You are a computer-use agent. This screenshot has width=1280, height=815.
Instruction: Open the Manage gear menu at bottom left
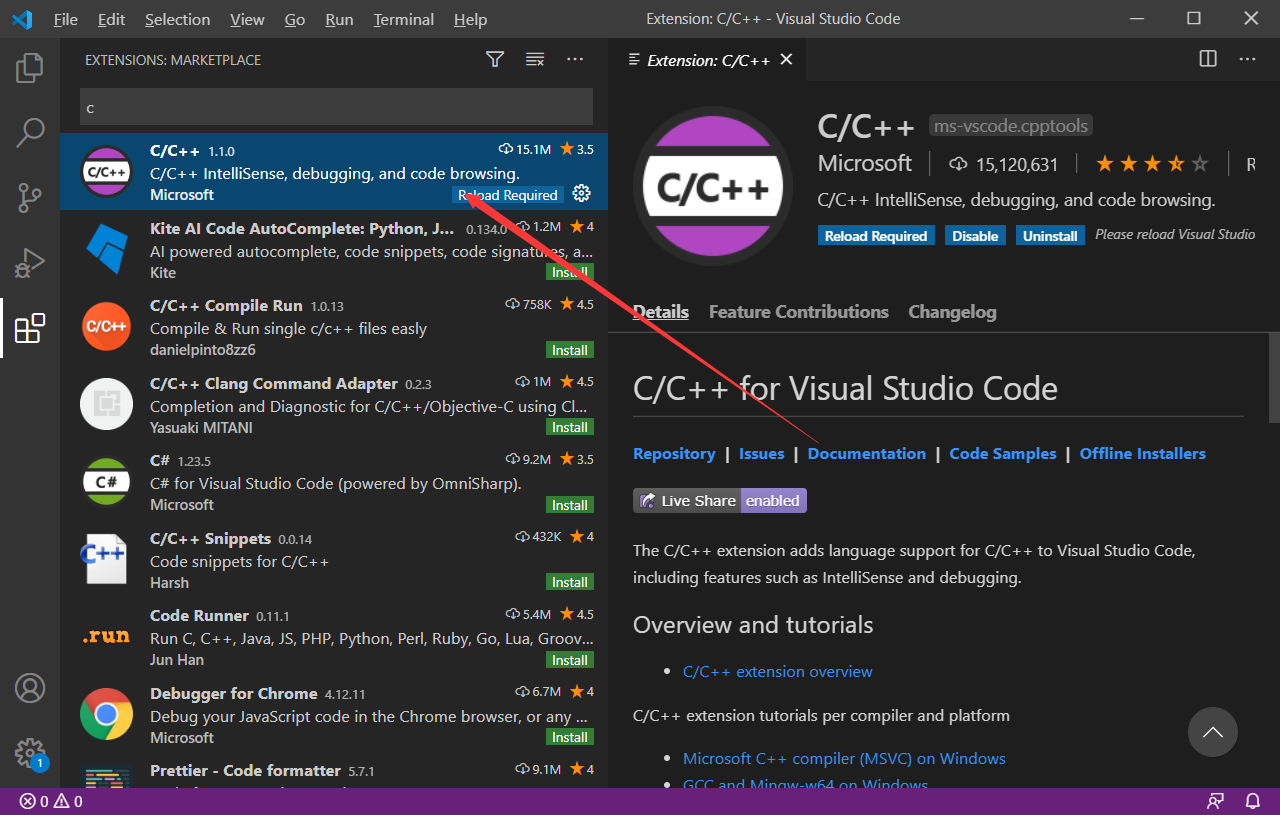point(30,752)
